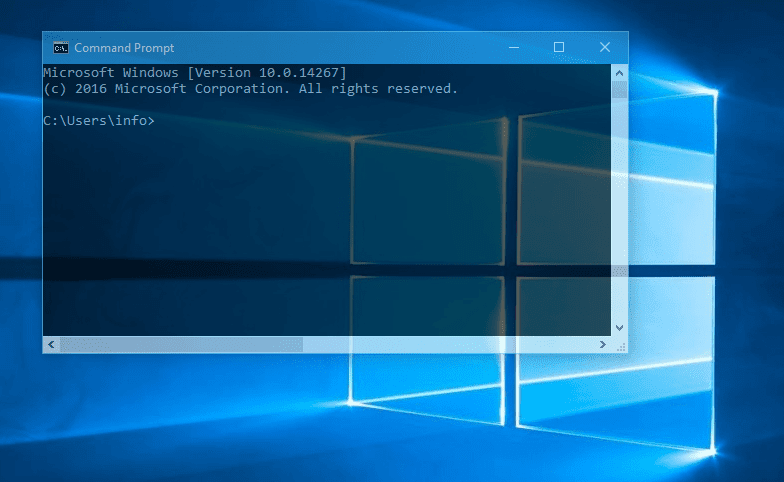Click the vertical scrollbar thumb
The height and width of the screenshot is (482, 784).
tap(620, 90)
